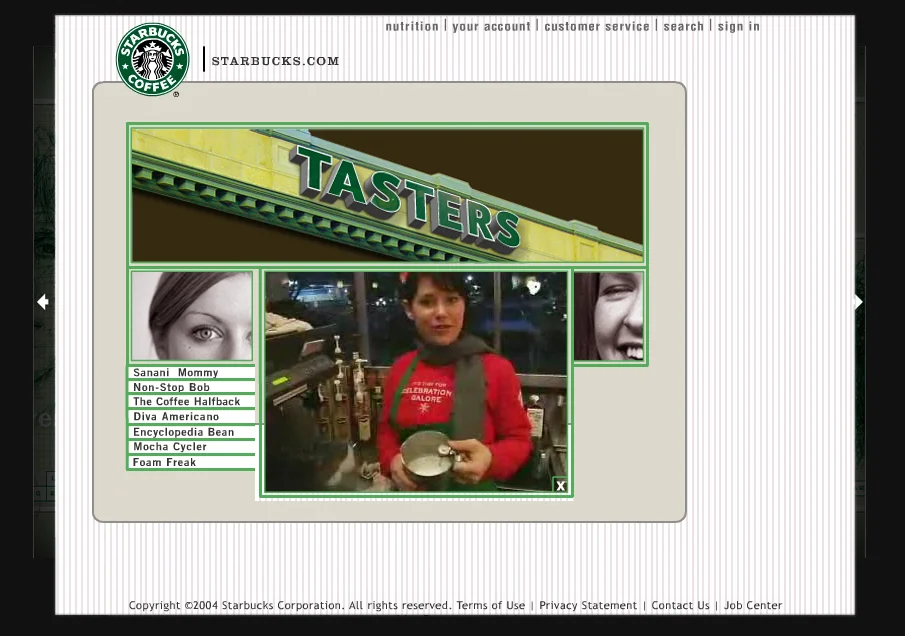Open Job Center footer link

pos(753,605)
